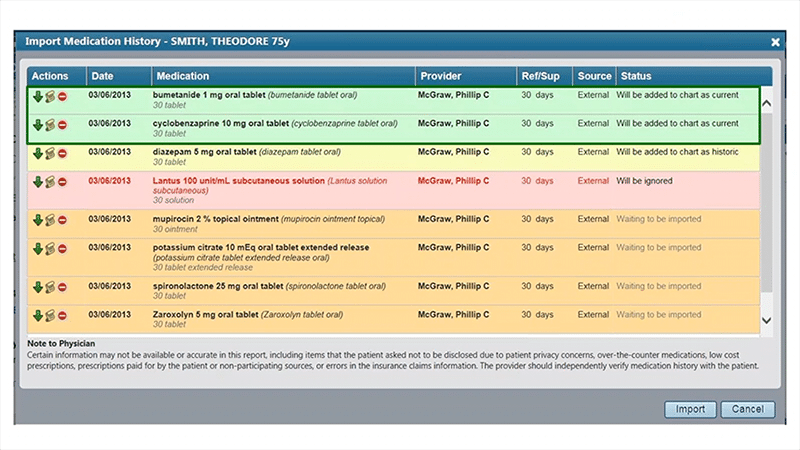Click green import arrow for potassium citrate row

pos(38,249)
